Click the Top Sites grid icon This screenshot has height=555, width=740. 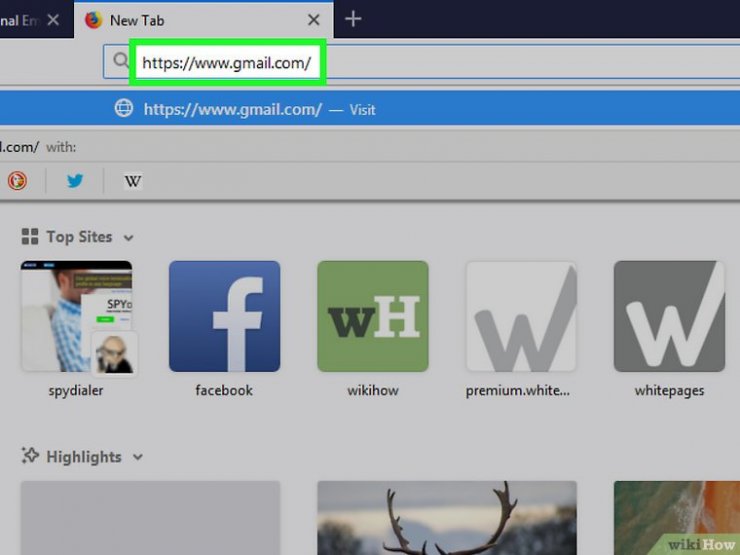pyautogui.click(x=30, y=236)
